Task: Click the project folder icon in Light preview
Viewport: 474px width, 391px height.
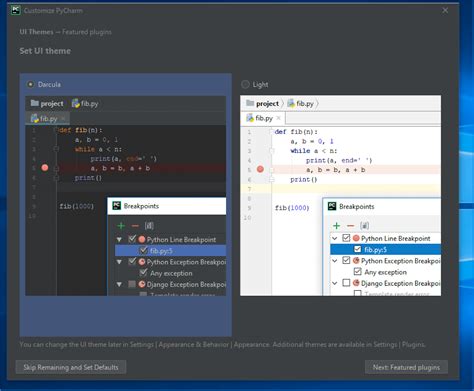Action: pos(250,103)
